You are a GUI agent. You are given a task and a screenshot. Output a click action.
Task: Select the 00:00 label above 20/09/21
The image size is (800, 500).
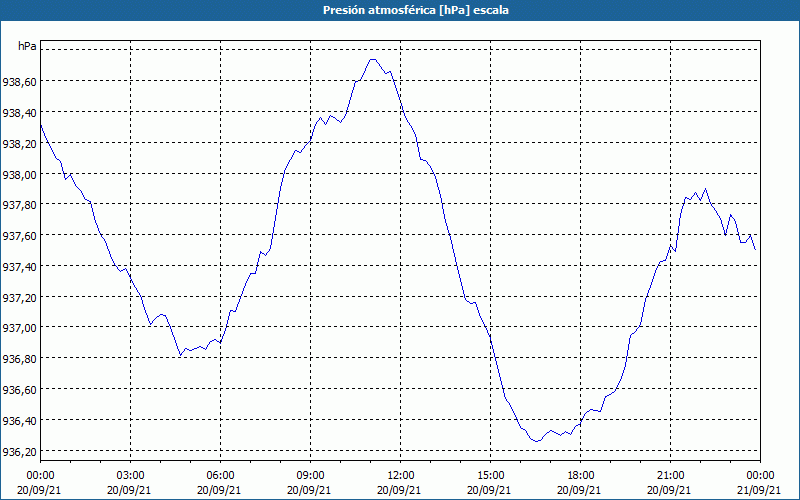(x=40, y=476)
